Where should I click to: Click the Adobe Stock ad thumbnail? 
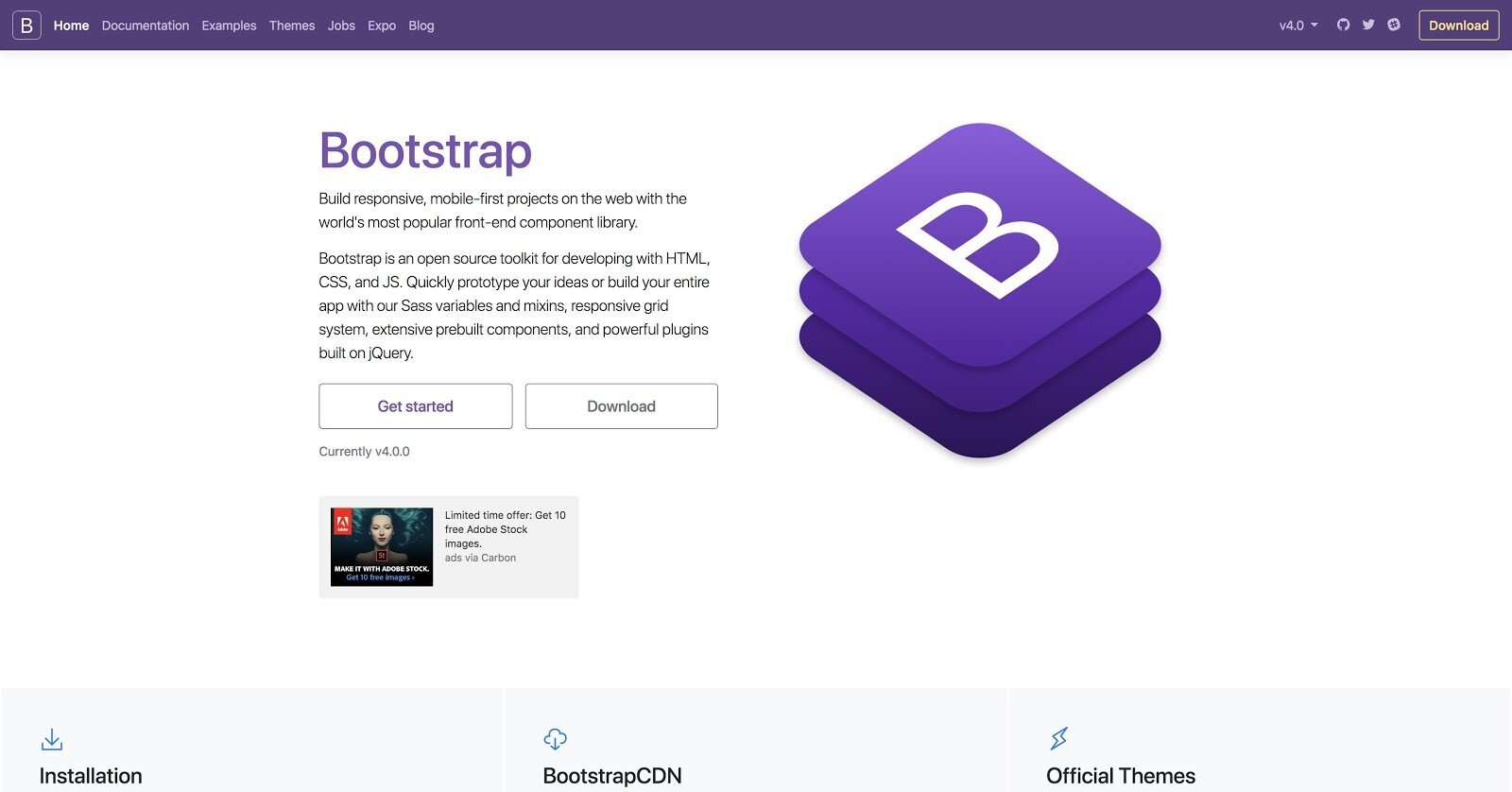point(382,547)
